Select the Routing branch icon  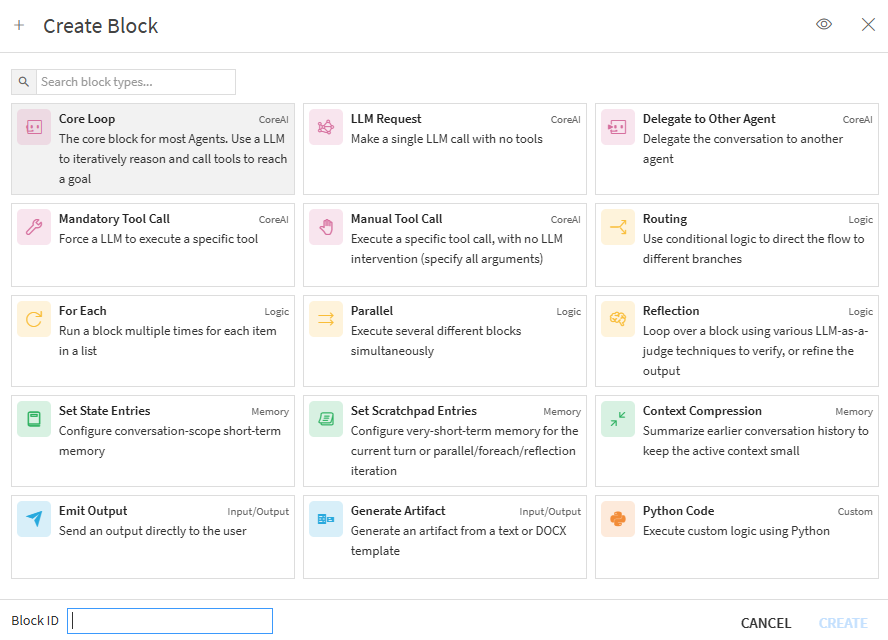coord(618,227)
